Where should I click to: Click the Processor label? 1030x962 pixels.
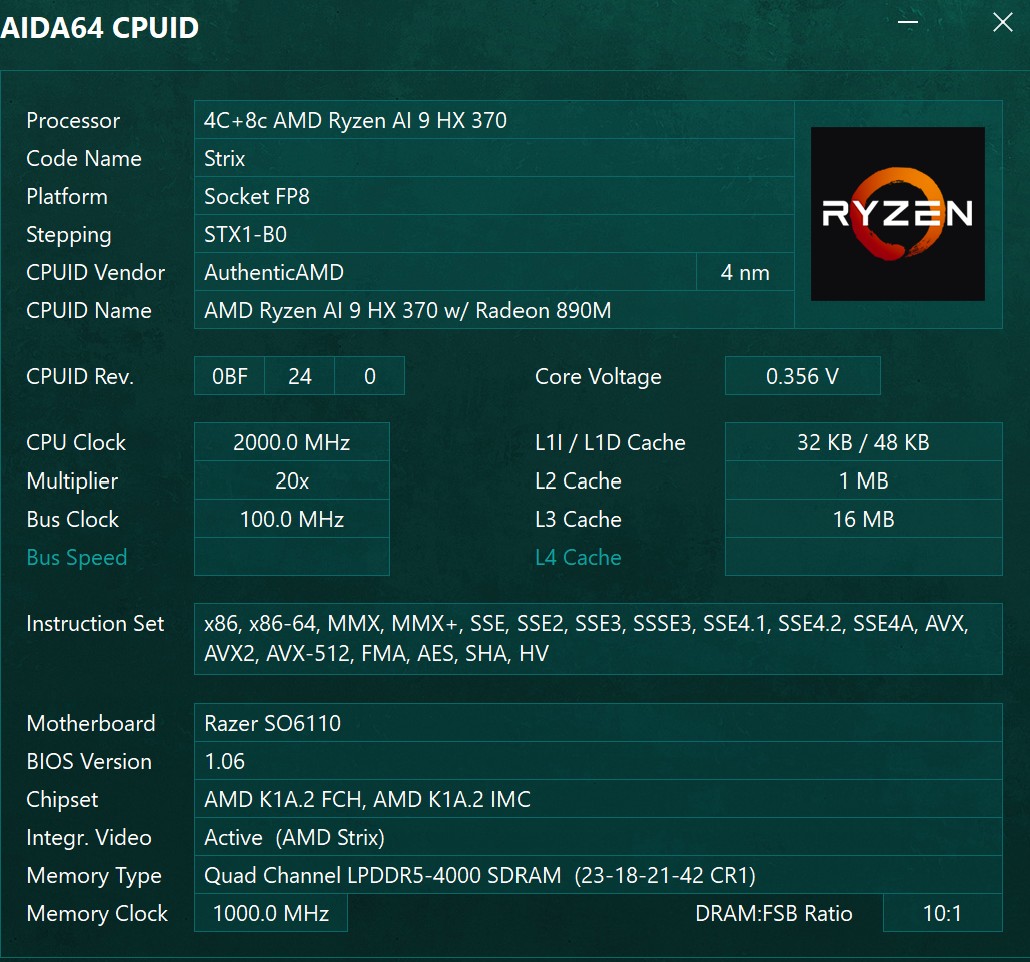point(73,121)
